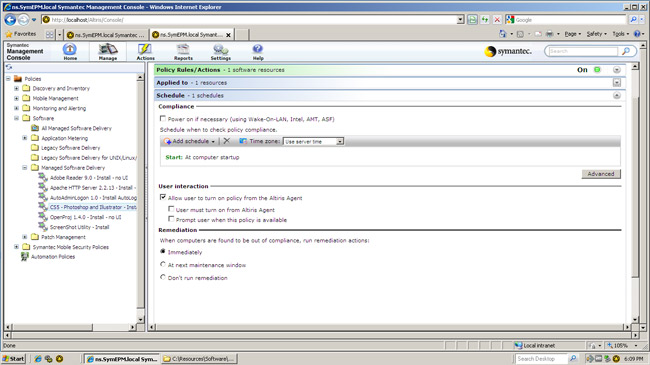This screenshot has height=365, width=650.
Task: Open the Safety menu
Action: coord(596,34)
